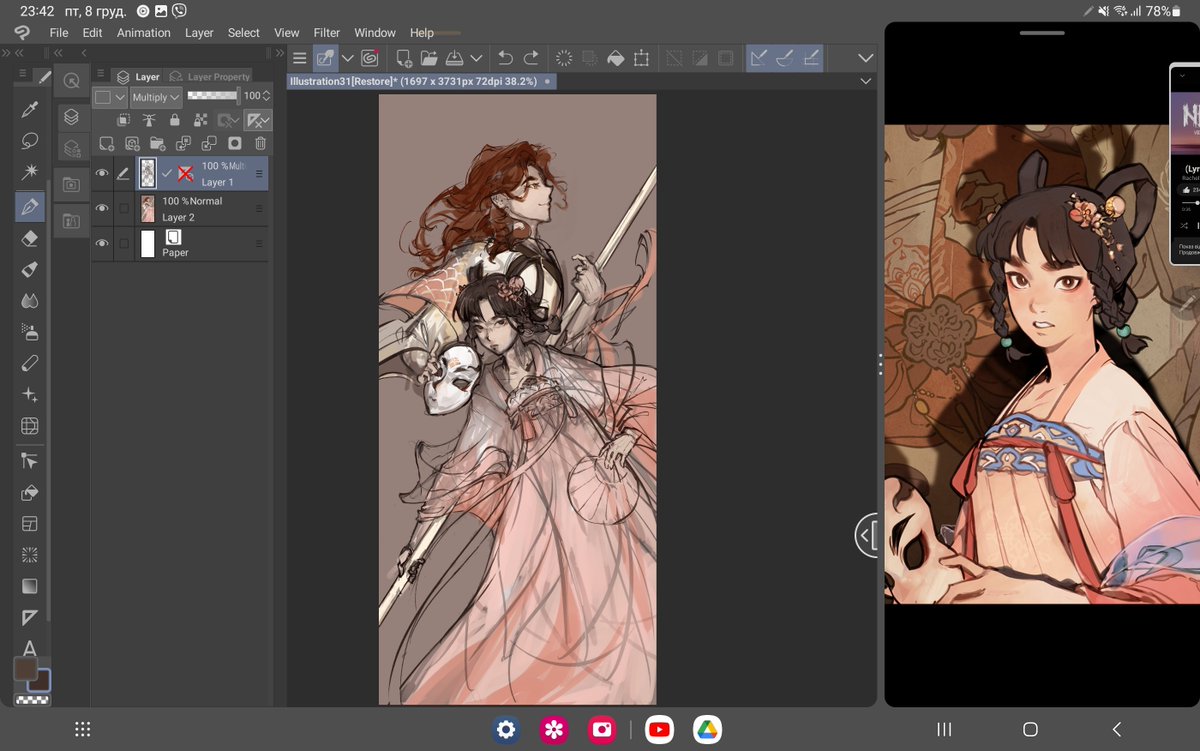Delete the selected layer with trash icon
1200x751 pixels.
tap(260, 144)
